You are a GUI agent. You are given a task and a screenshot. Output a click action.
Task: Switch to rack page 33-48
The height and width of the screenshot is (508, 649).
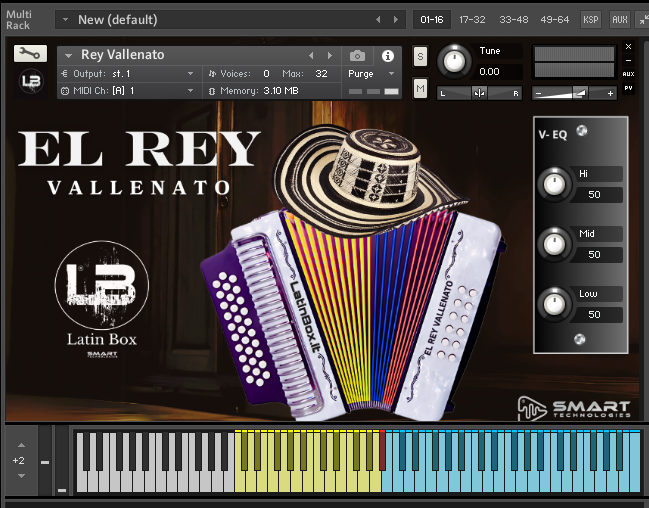coord(514,19)
